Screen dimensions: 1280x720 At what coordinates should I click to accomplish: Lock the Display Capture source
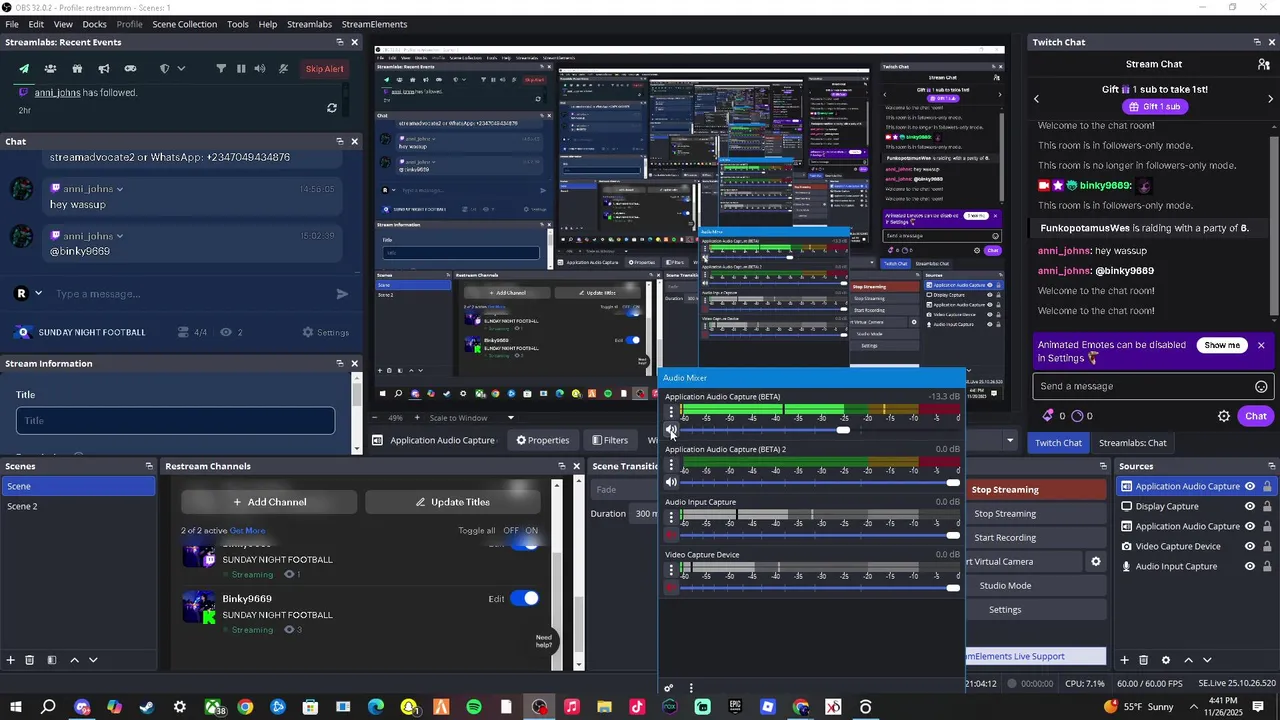(x=1267, y=506)
